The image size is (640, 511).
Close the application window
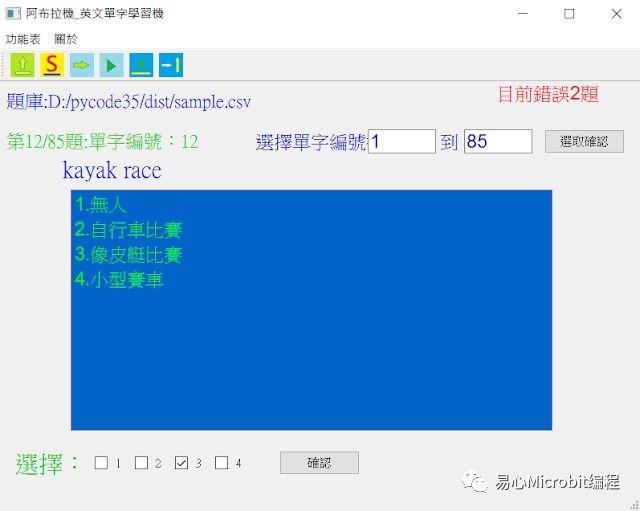(x=616, y=13)
